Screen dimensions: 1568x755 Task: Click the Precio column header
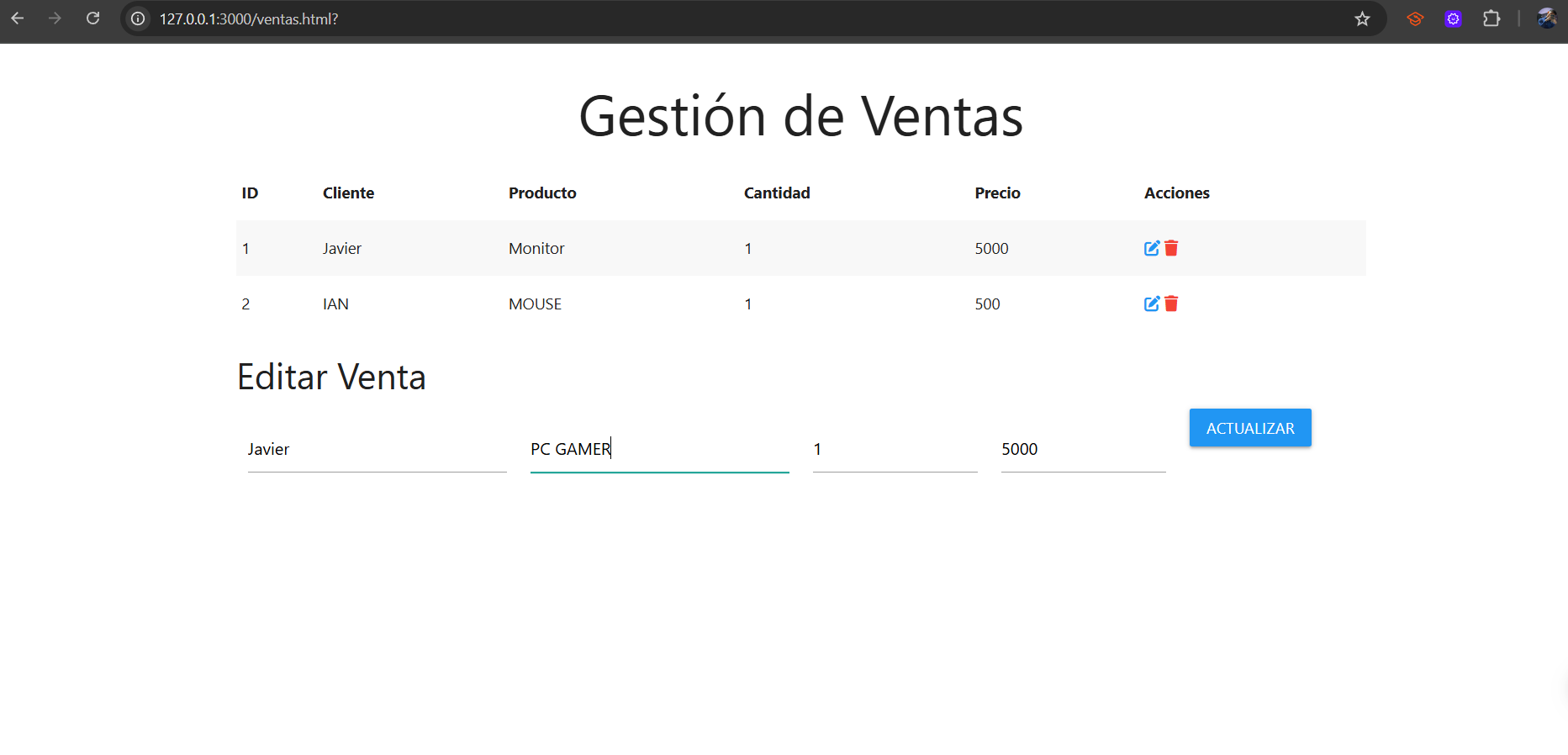tap(997, 193)
